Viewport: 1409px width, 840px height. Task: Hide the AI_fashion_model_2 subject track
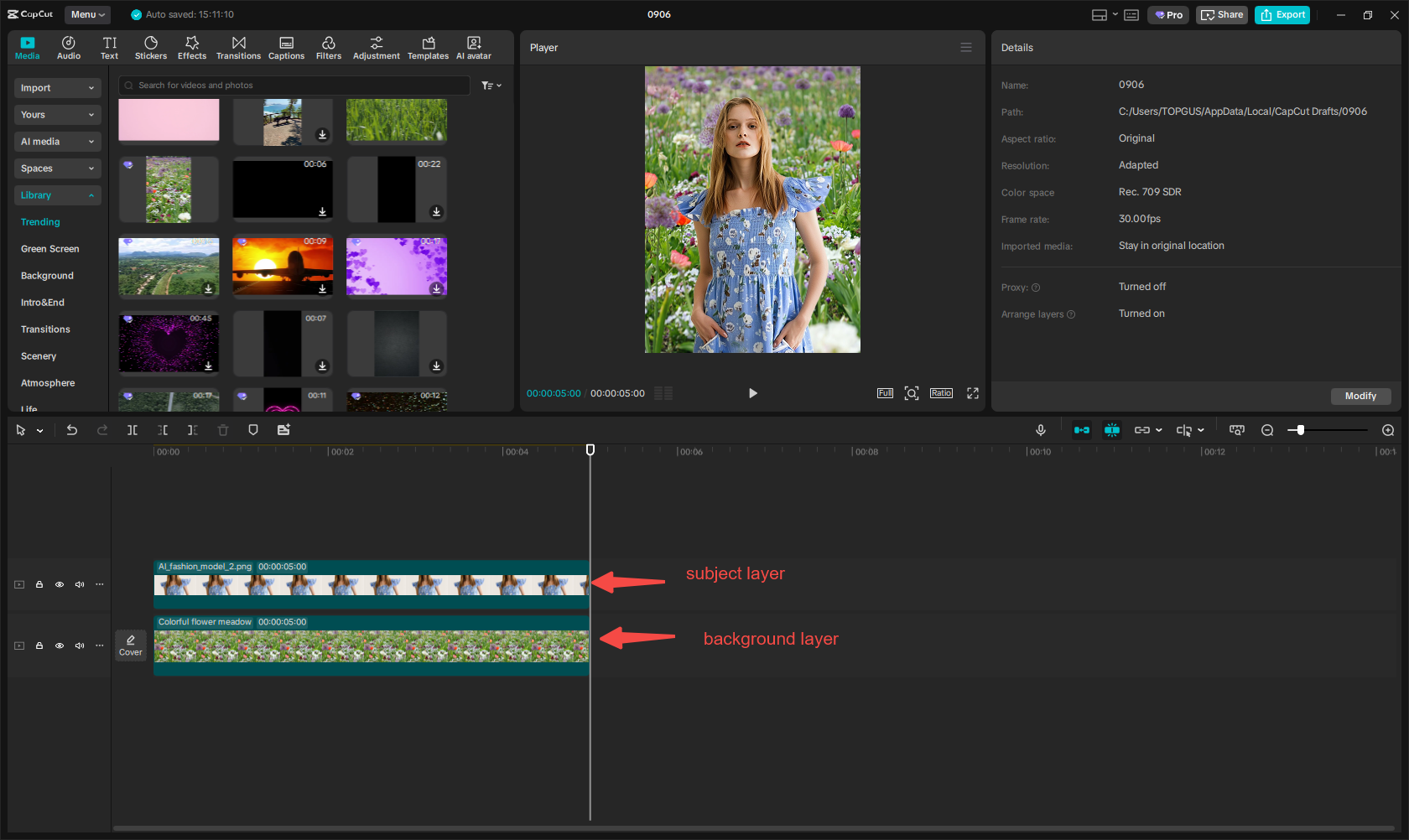(60, 584)
